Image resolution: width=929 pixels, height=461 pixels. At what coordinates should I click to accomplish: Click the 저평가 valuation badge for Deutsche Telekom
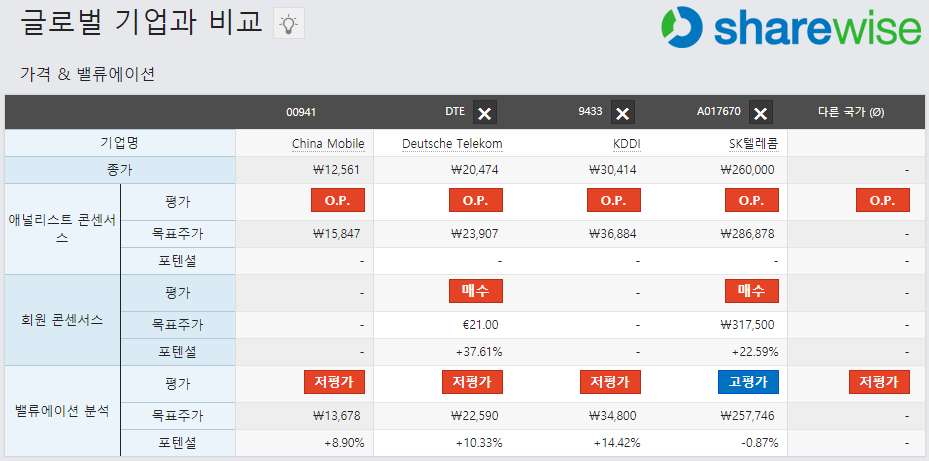coord(472,382)
